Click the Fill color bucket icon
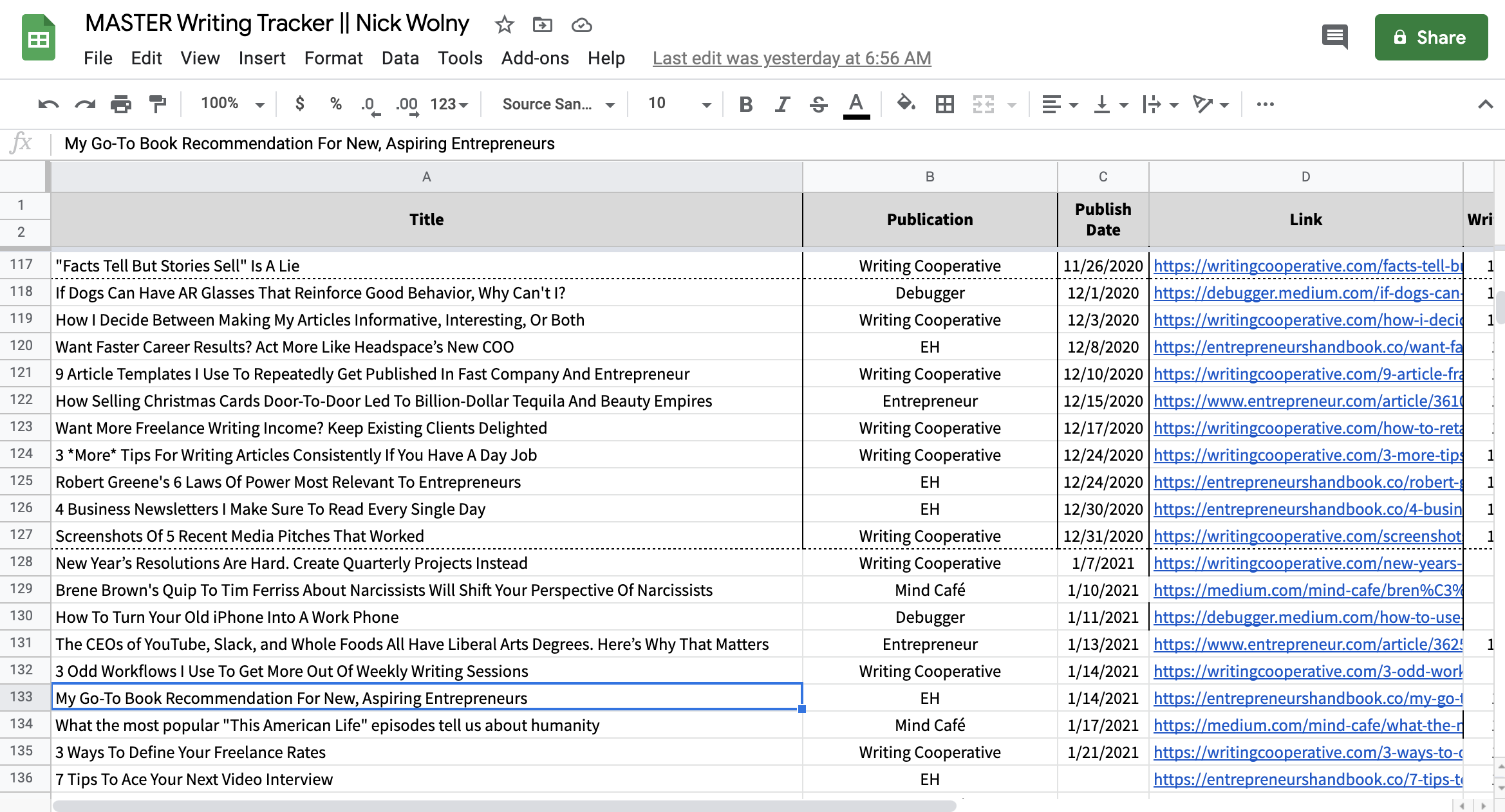The image size is (1505, 812). pos(906,103)
